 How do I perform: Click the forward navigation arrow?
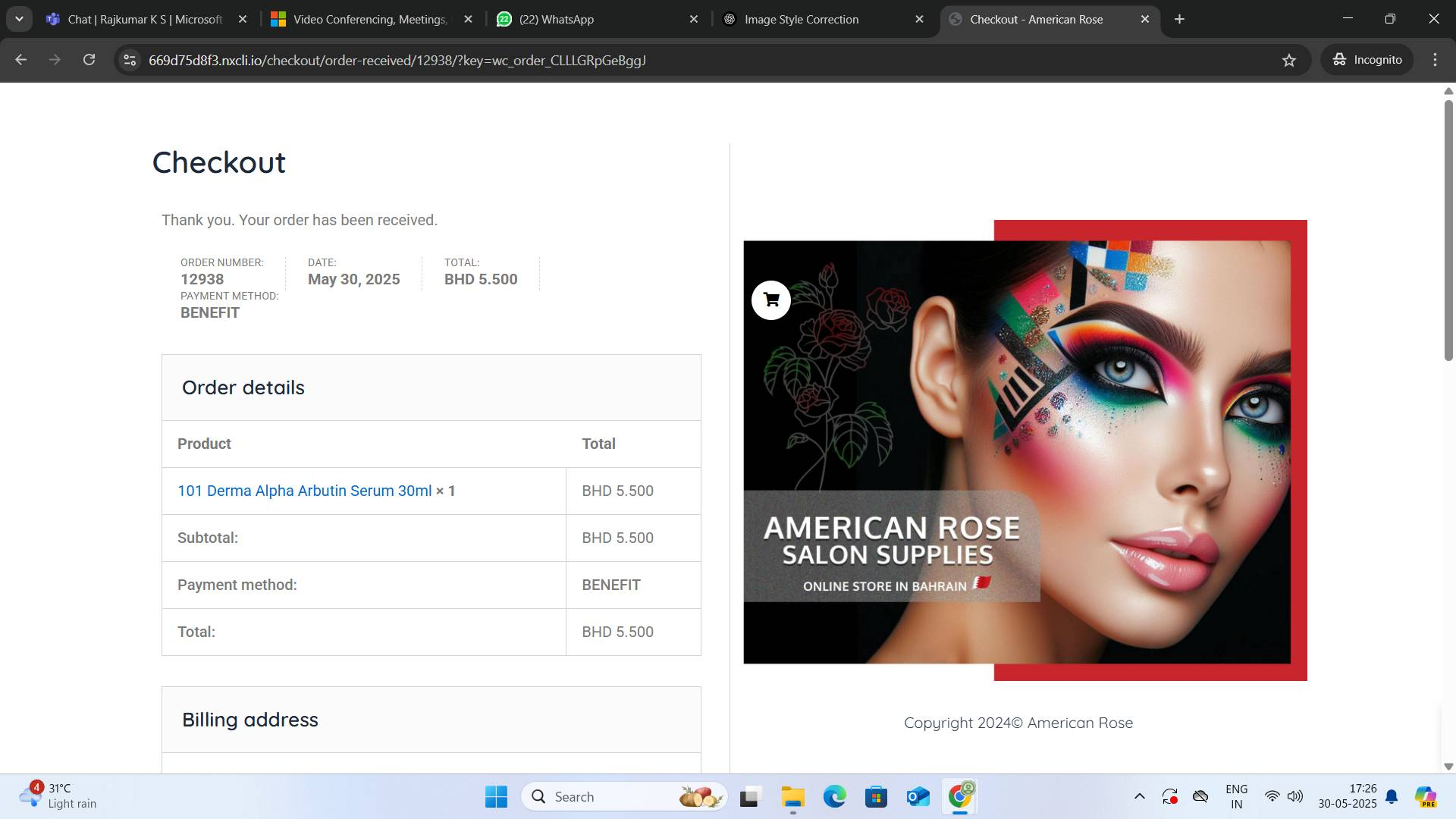[55, 60]
